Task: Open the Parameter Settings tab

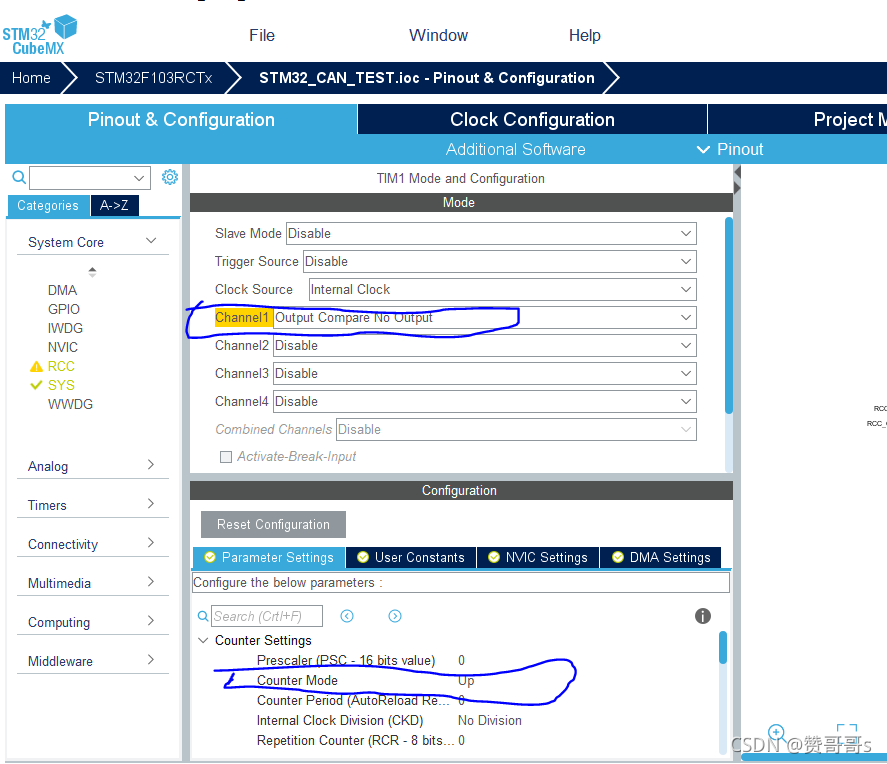Action: (x=269, y=557)
